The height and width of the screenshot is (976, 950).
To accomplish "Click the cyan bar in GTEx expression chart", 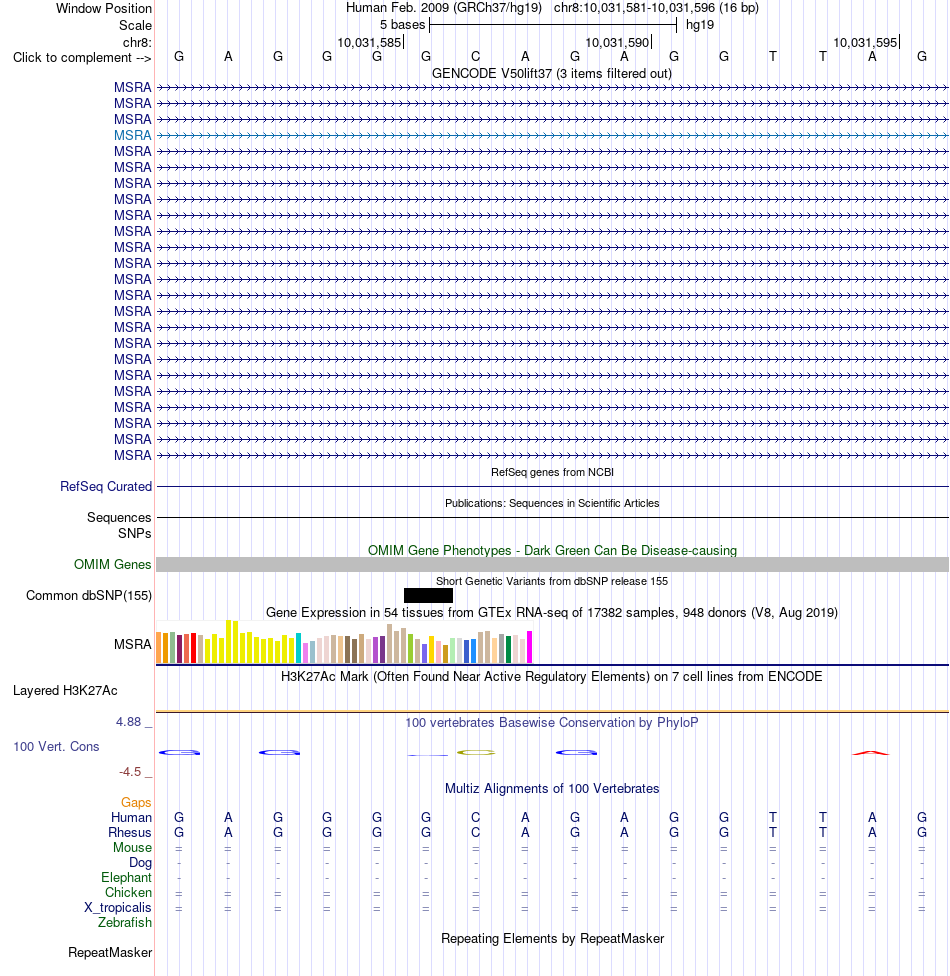I will pyautogui.click(x=298, y=648).
